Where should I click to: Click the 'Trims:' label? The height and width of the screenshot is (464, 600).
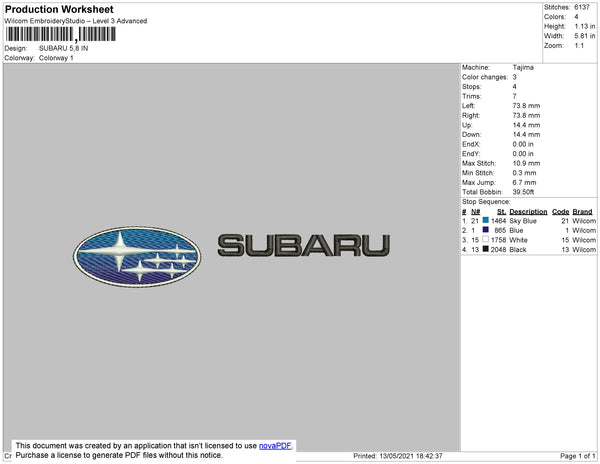(471, 96)
